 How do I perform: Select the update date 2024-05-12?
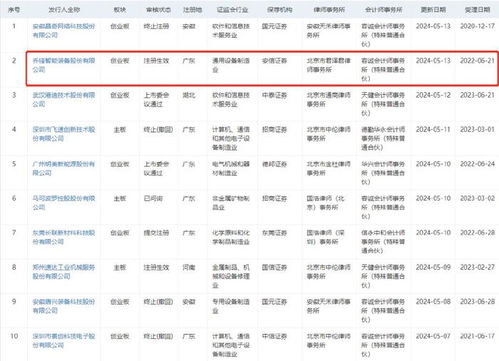click(433, 95)
